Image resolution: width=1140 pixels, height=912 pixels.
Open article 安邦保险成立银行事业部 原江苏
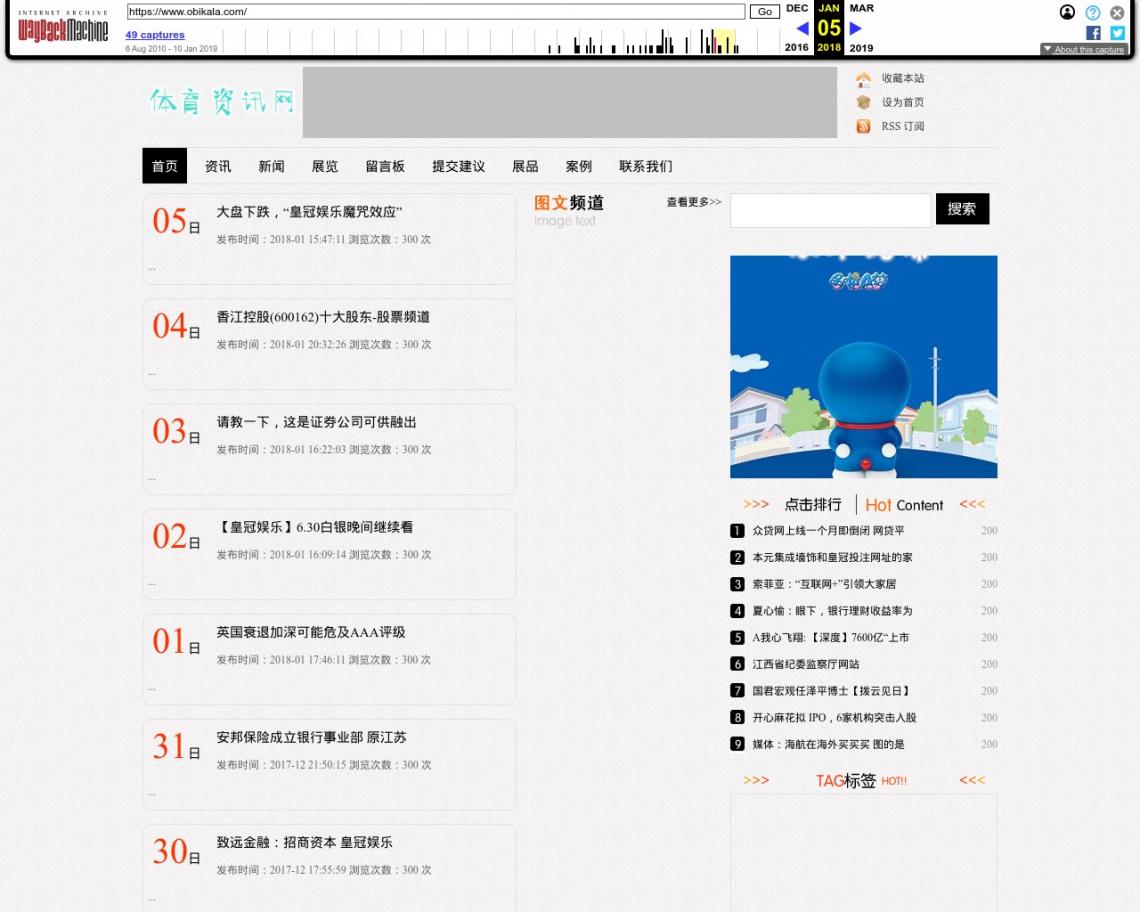311,737
